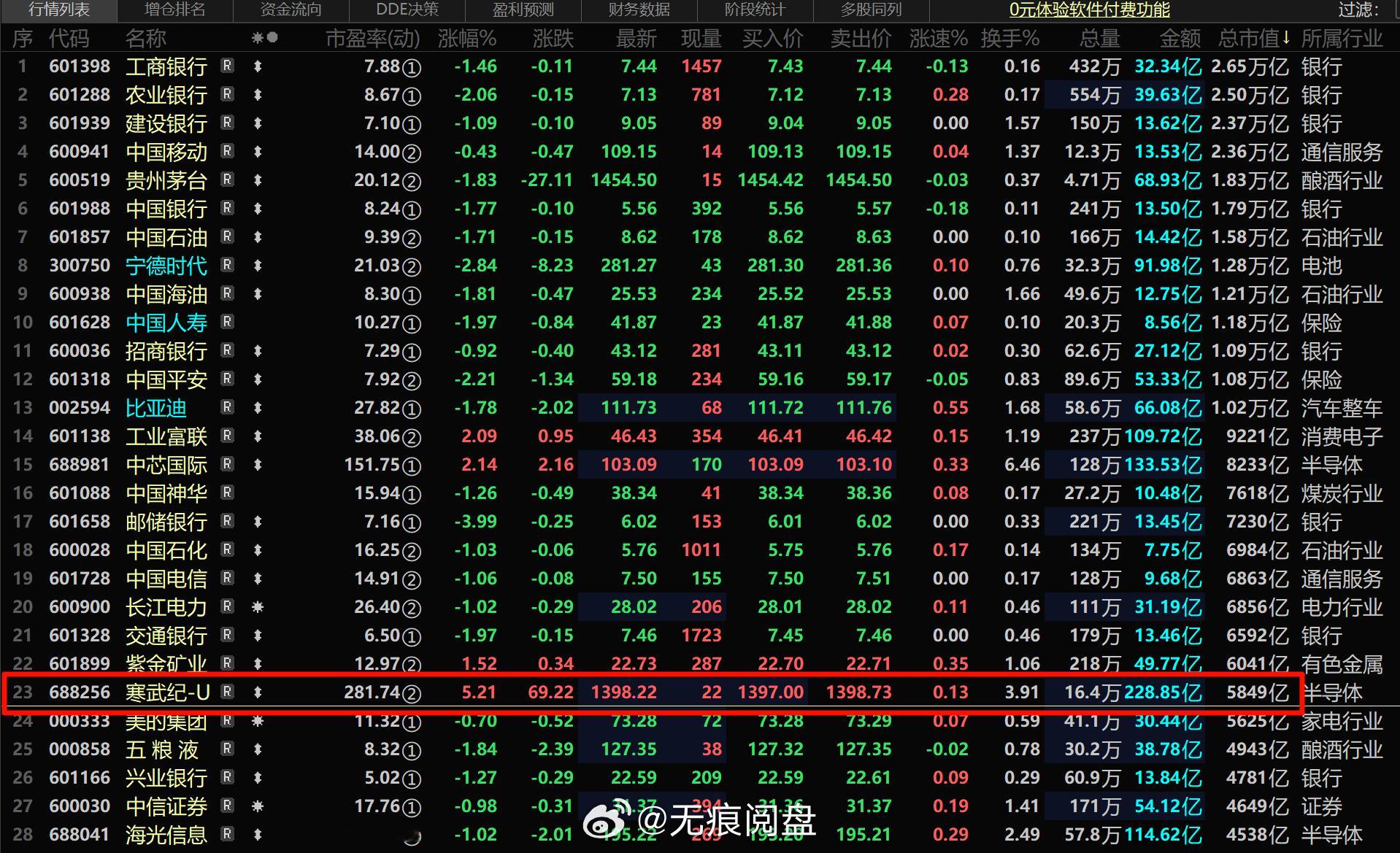The height and width of the screenshot is (853, 1400).
Task: Click the star marker in the 中信证券 row
Action: pyautogui.click(x=257, y=806)
